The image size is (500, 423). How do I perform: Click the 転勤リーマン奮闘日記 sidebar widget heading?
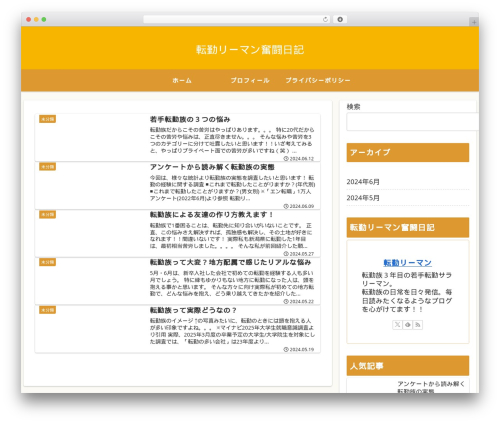pos(408,228)
